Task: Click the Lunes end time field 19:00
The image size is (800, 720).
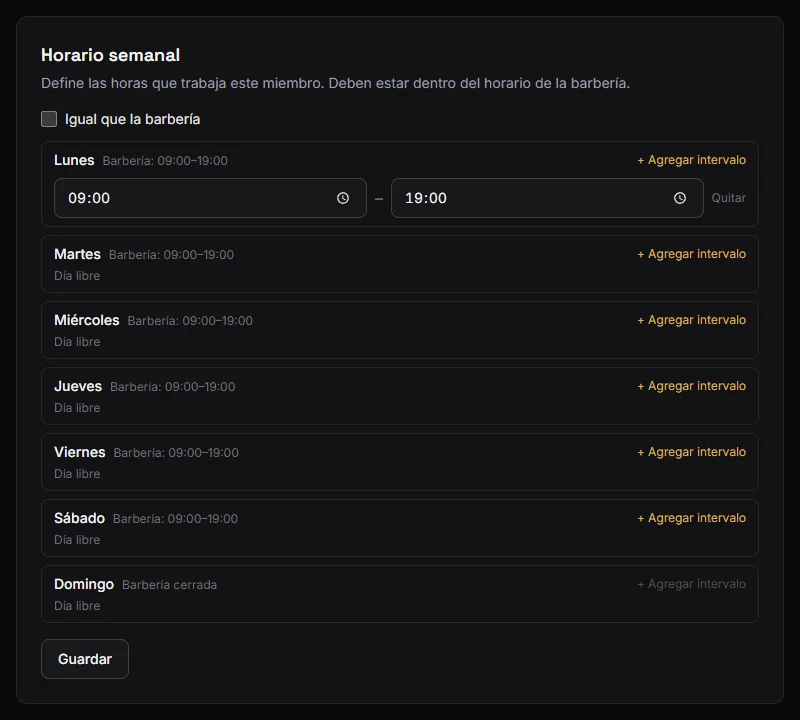Action: coord(547,198)
